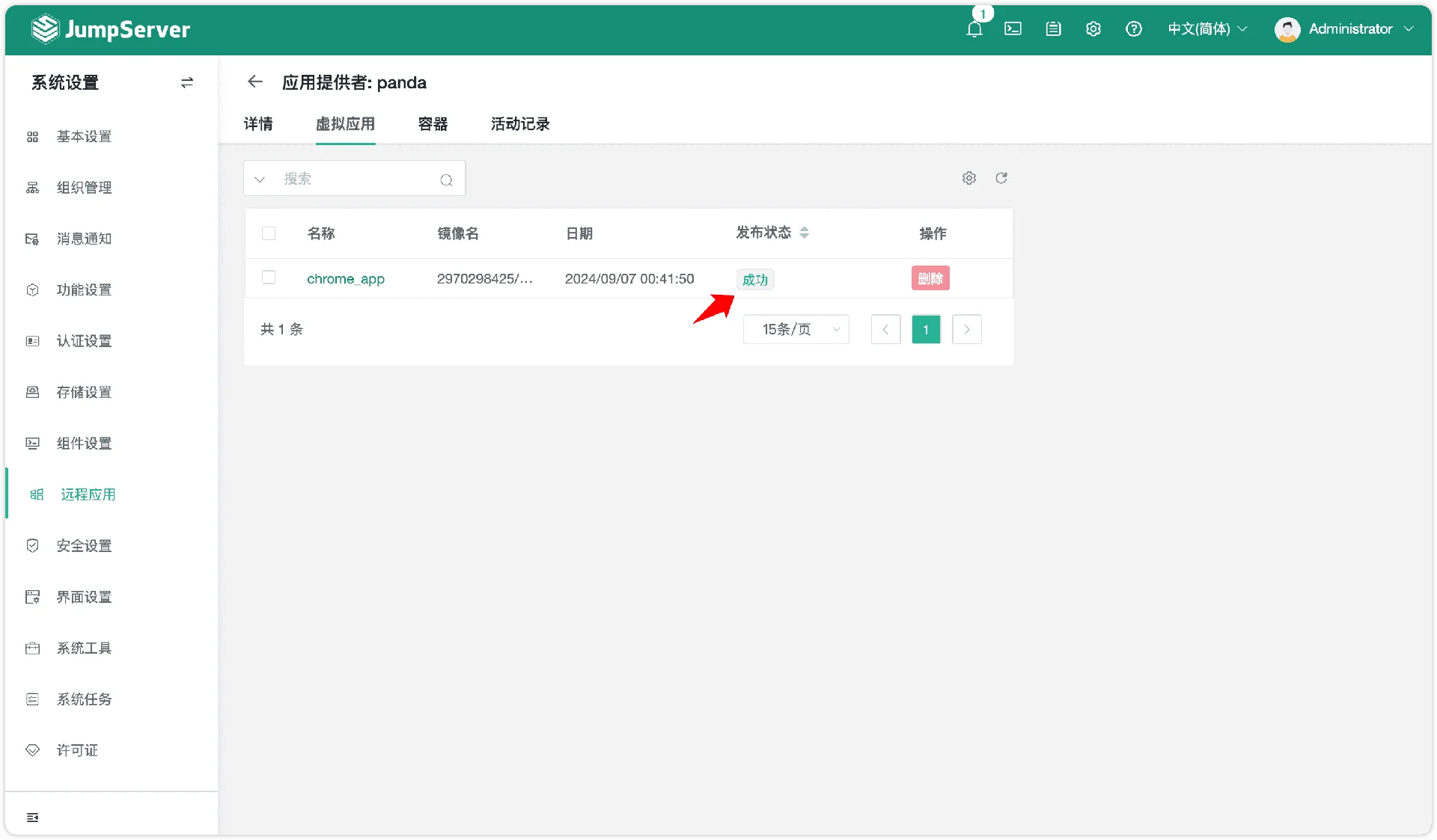Click the system settings gear in header
This screenshot has width=1437, height=840.
(x=1093, y=29)
